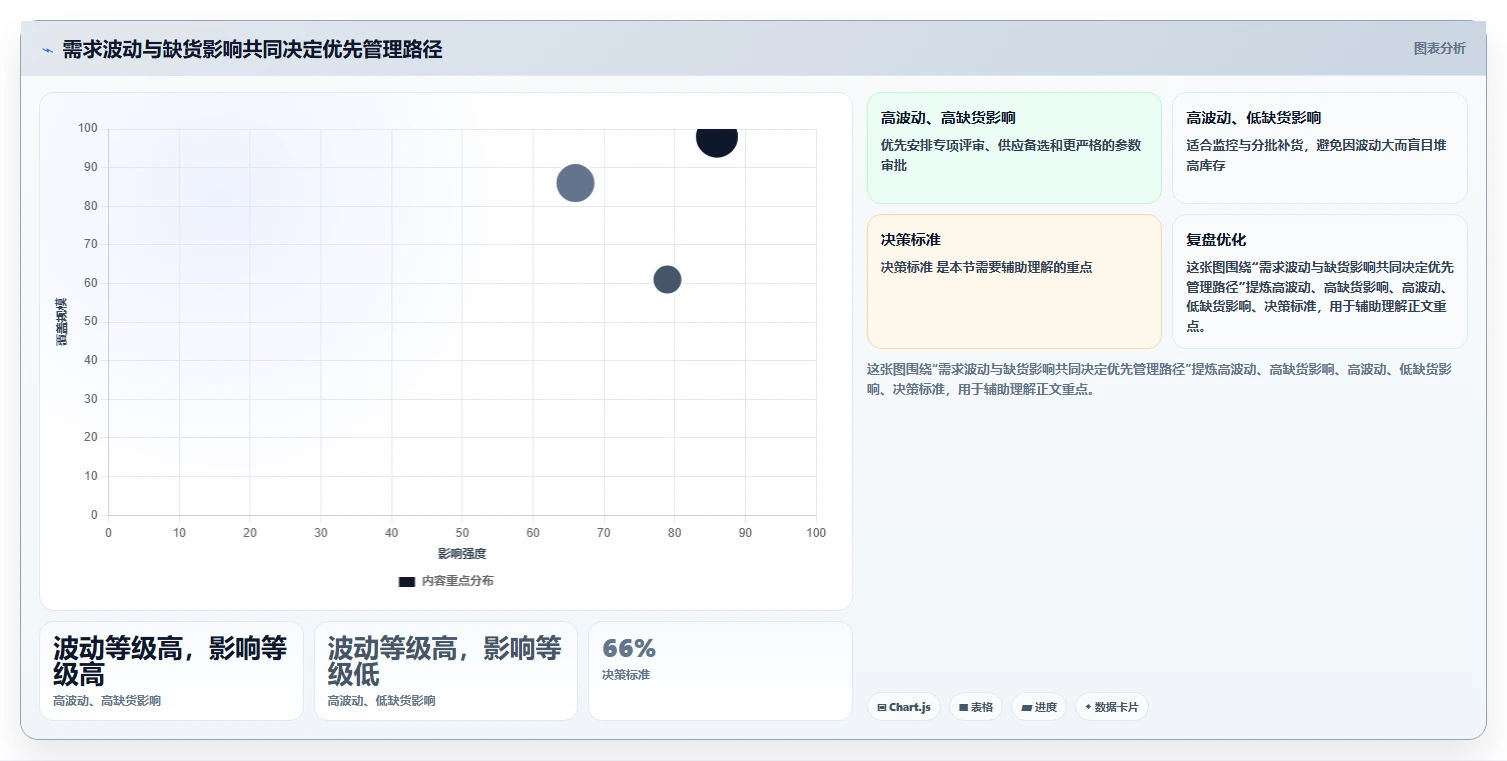Click the y-axis tick label 100
Viewport: 1507px width, 761px height.
coord(88,128)
